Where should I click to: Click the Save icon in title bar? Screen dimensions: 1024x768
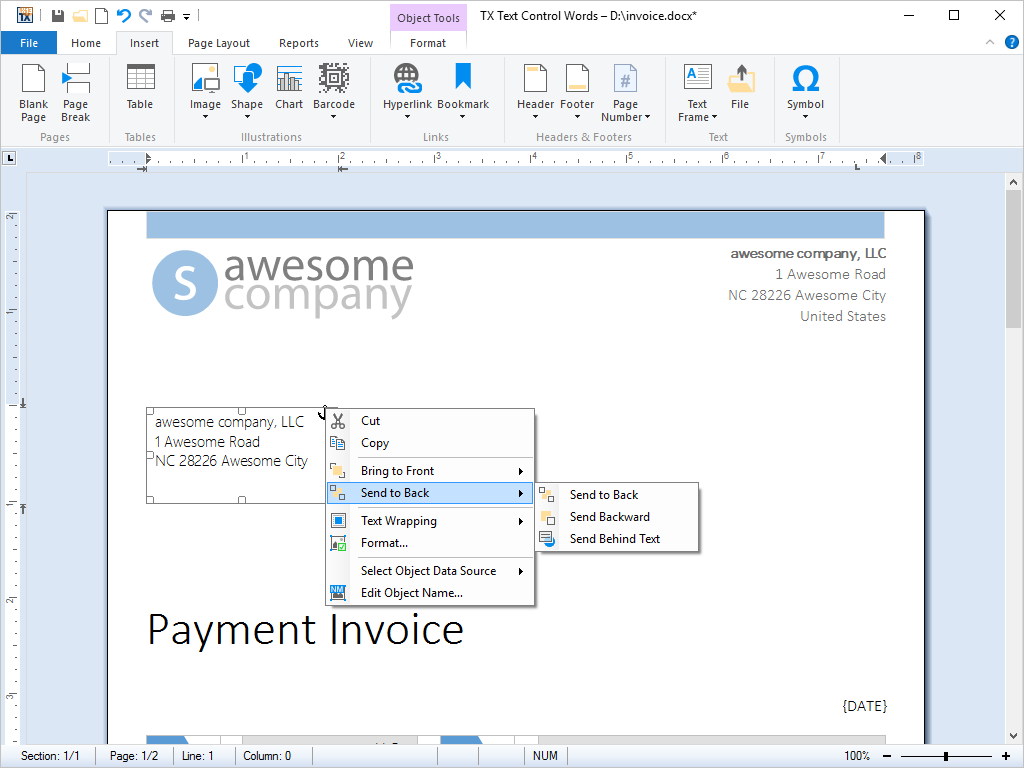click(58, 15)
